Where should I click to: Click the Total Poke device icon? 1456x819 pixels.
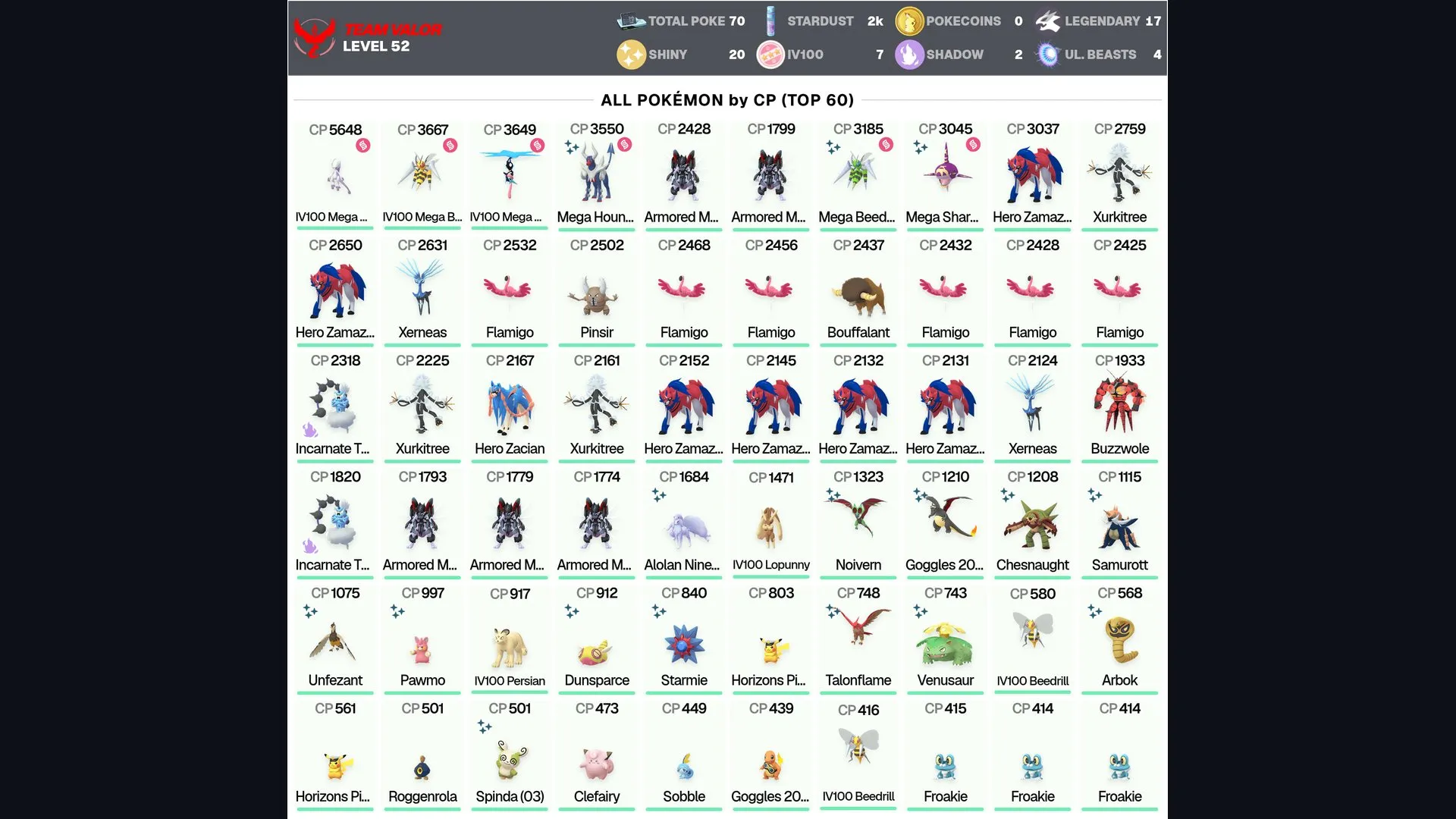[631, 21]
